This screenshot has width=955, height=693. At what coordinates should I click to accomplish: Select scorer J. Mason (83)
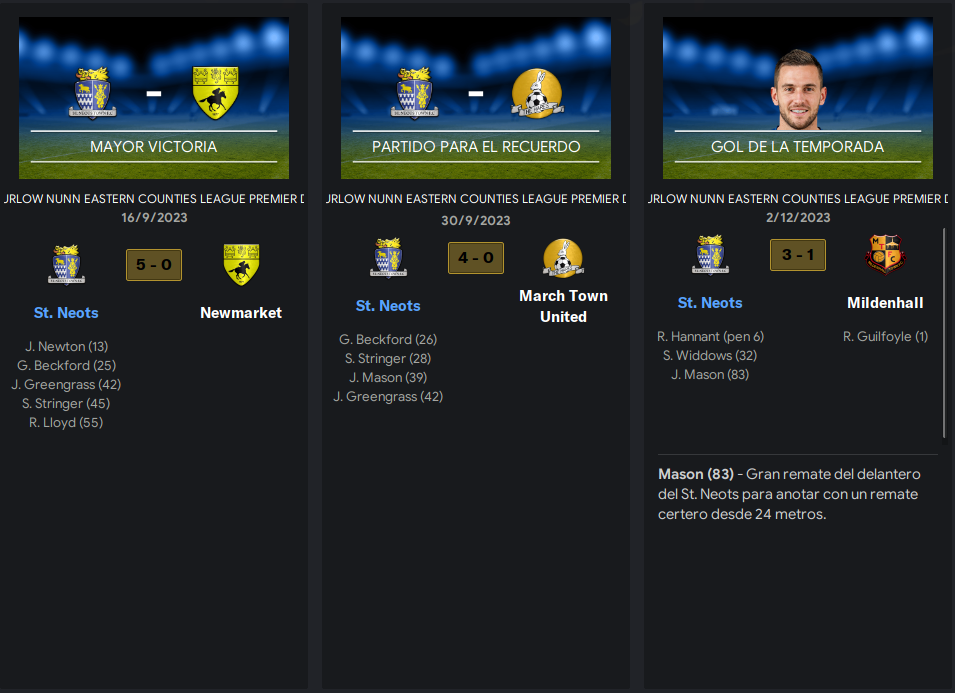pyautogui.click(x=710, y=375)
